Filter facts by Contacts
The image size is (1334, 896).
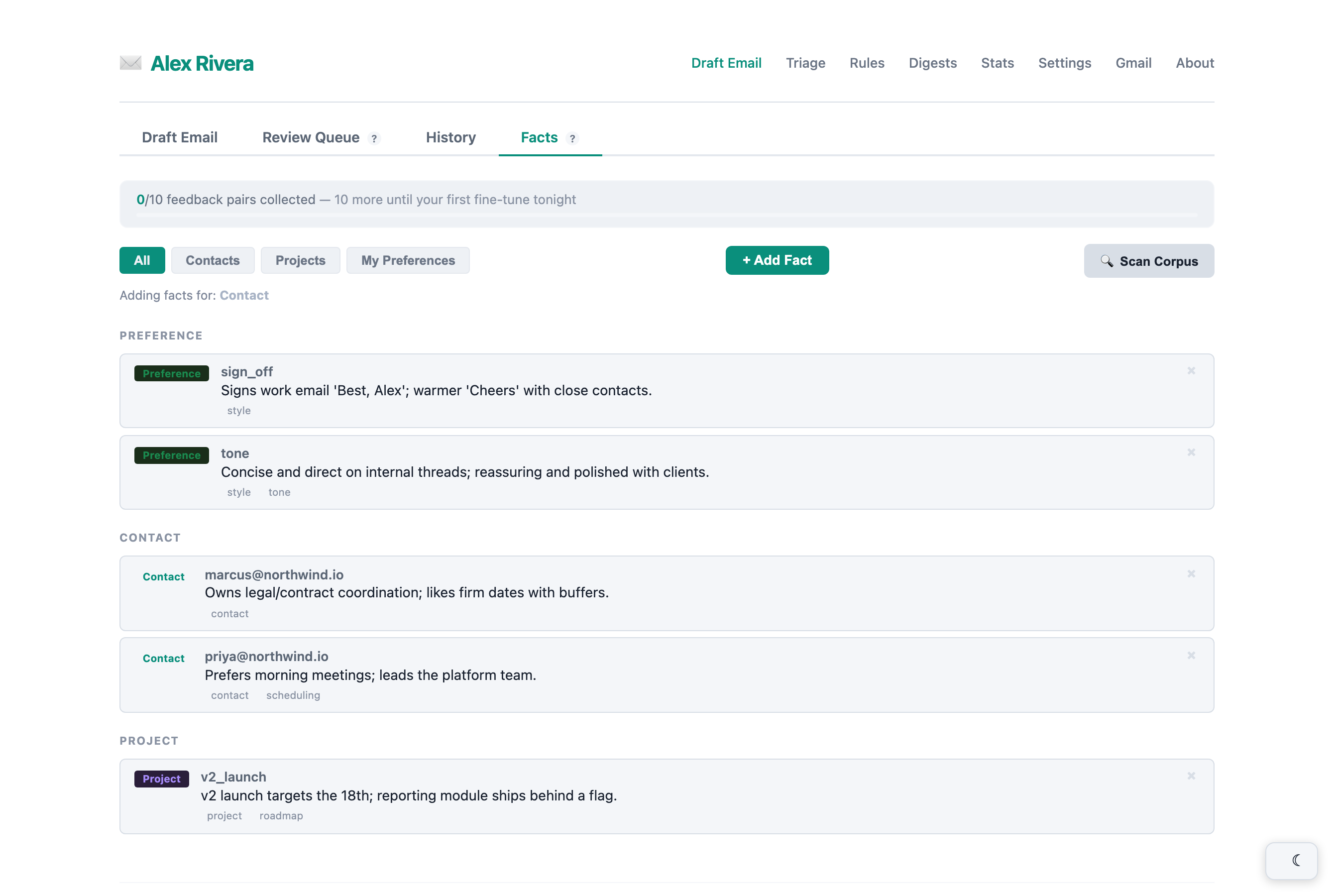coord(213,260)
